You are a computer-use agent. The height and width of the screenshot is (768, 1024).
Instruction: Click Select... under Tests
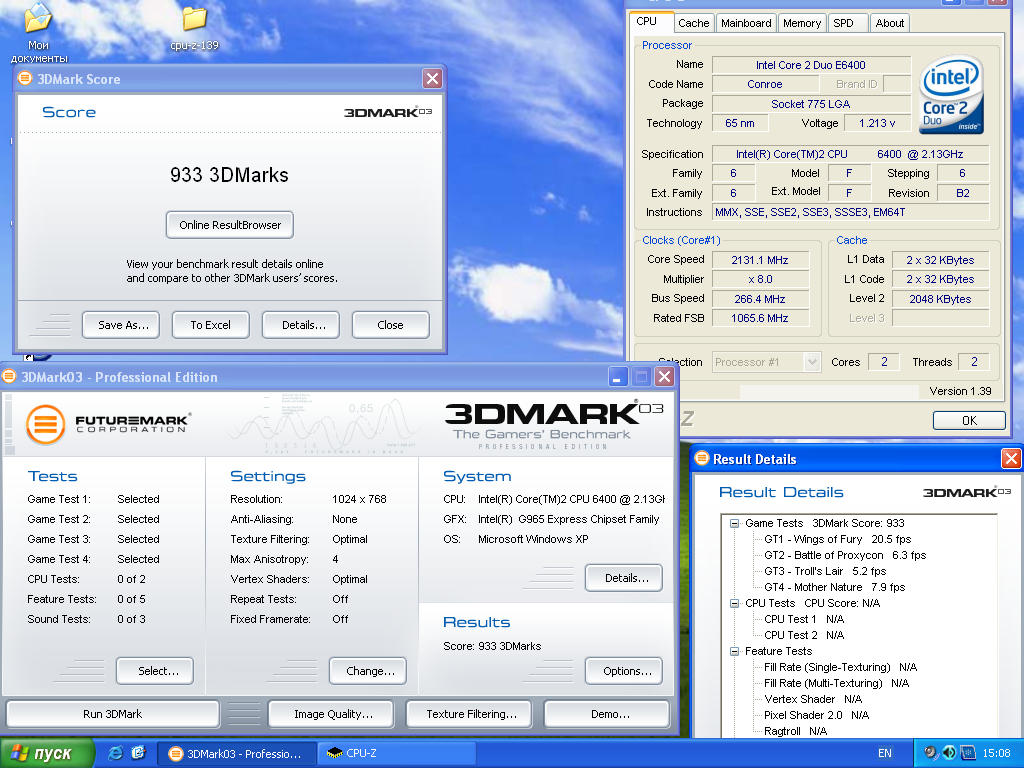pyautogui.click(x=157, y=671)
